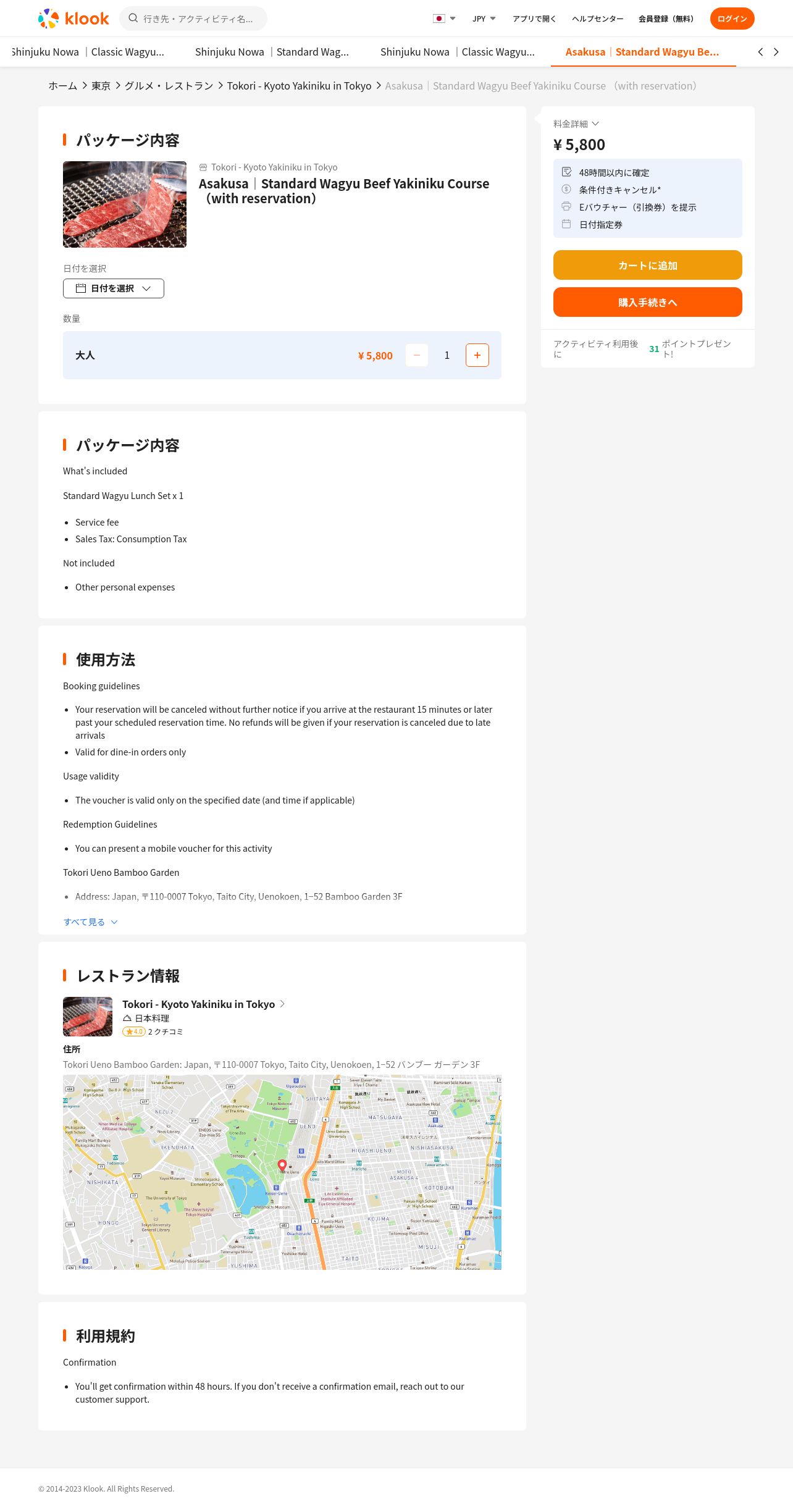793x1512 pixels.
Task: Click the search magnifier icon
Action: (133, 19)
